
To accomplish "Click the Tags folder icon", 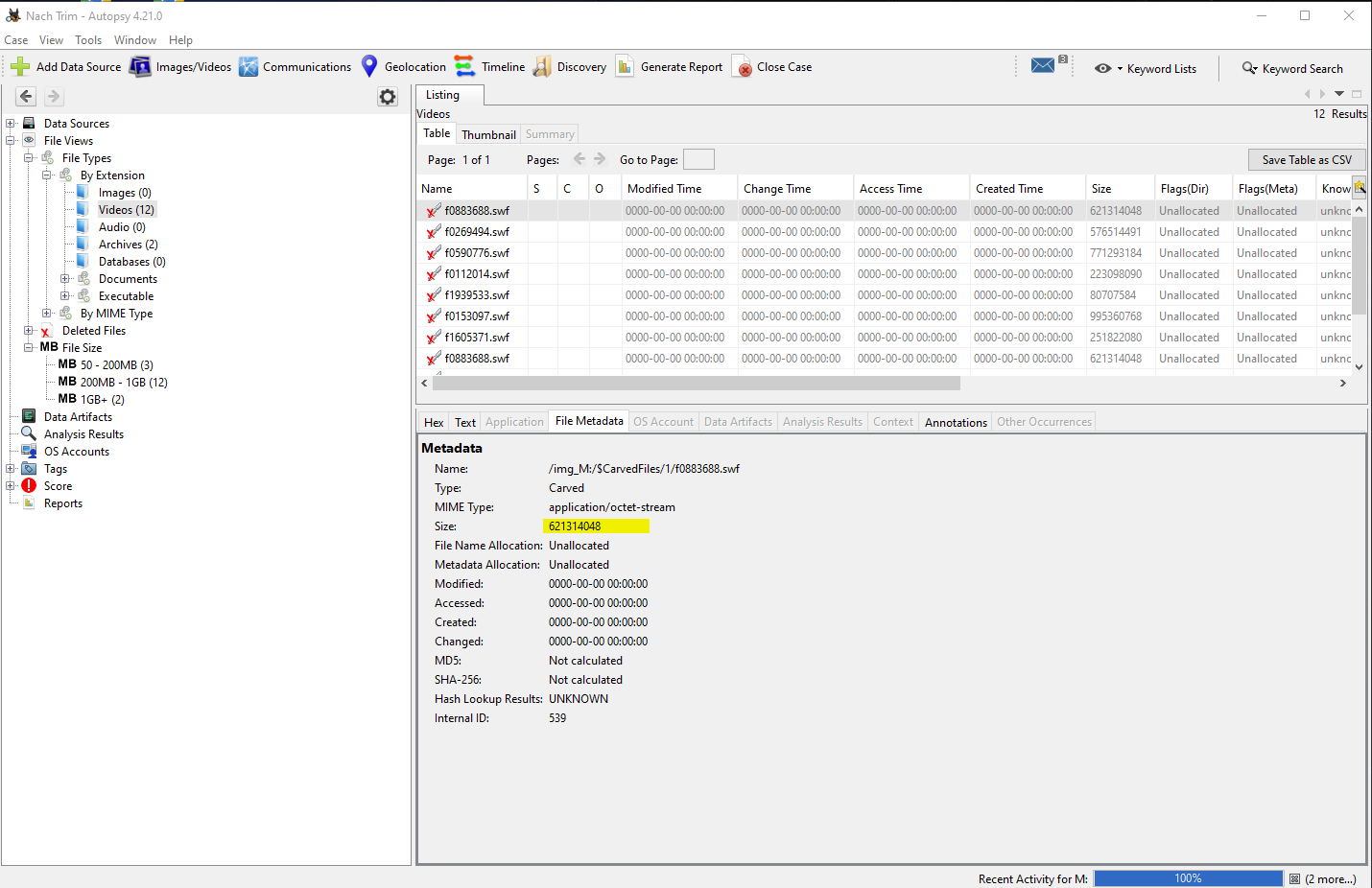I will [x=29, y=468].
